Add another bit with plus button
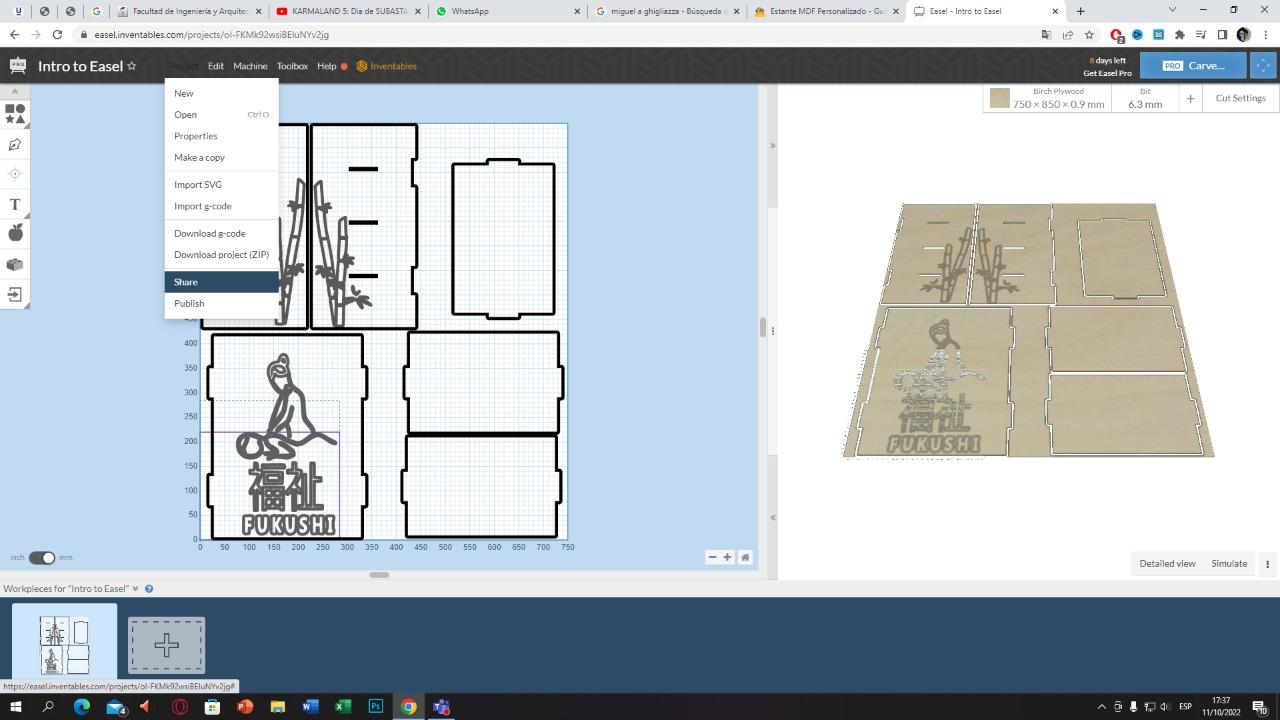 [1190, 98]
